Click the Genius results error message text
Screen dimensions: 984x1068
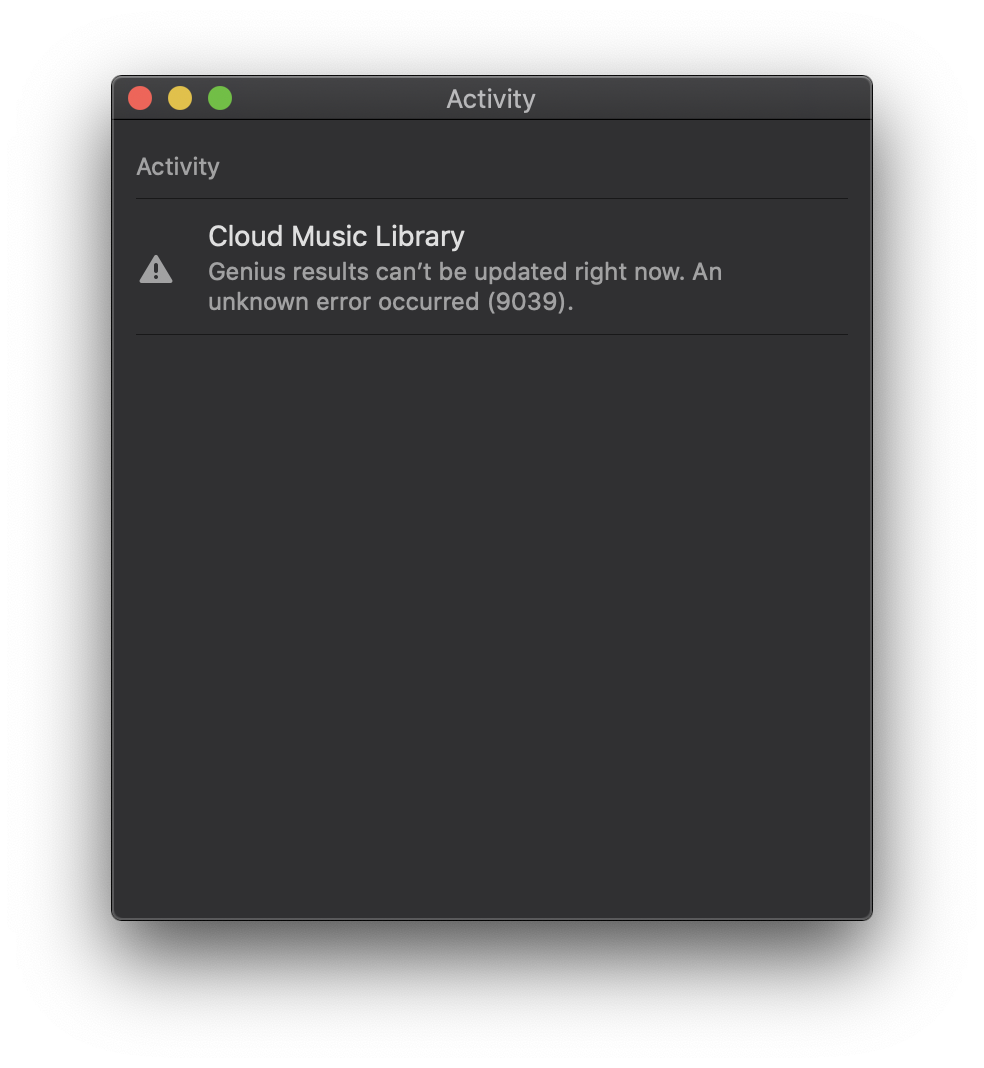tap(465, 287)
